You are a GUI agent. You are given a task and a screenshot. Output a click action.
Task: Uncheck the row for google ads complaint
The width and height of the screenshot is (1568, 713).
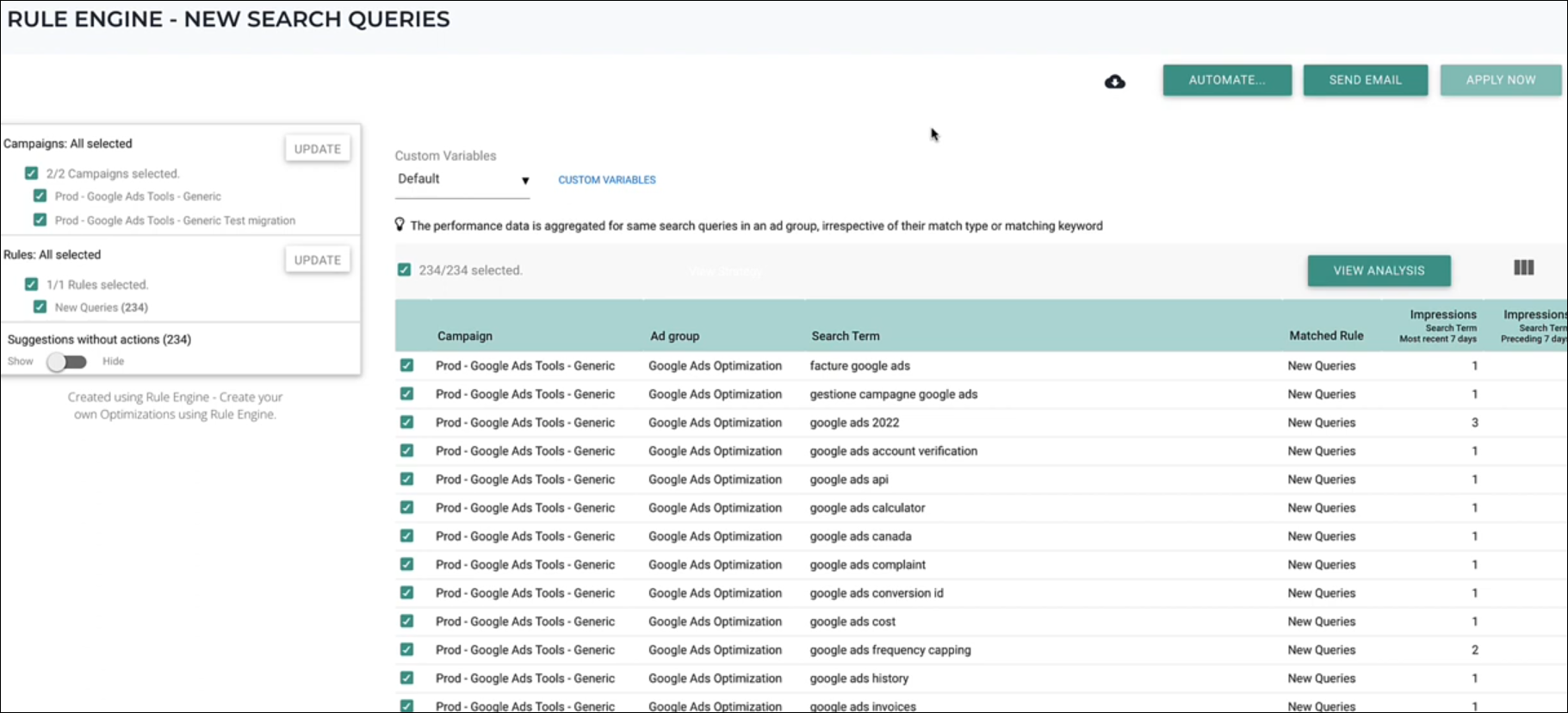[x=406, y=564]
